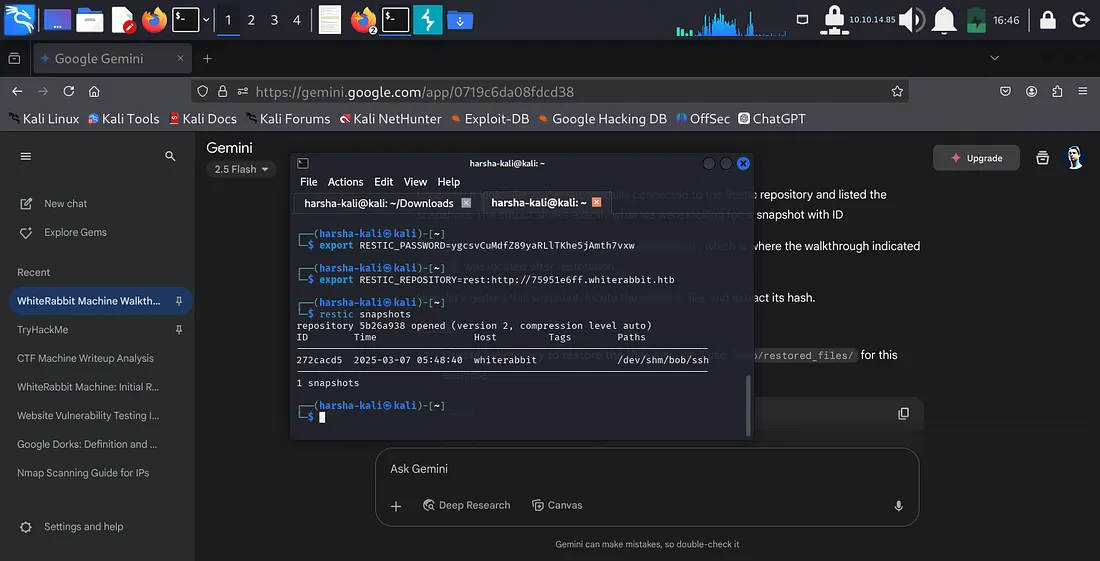
Task: Start a New chat in Gemini
Action: (x=55, y=203)
